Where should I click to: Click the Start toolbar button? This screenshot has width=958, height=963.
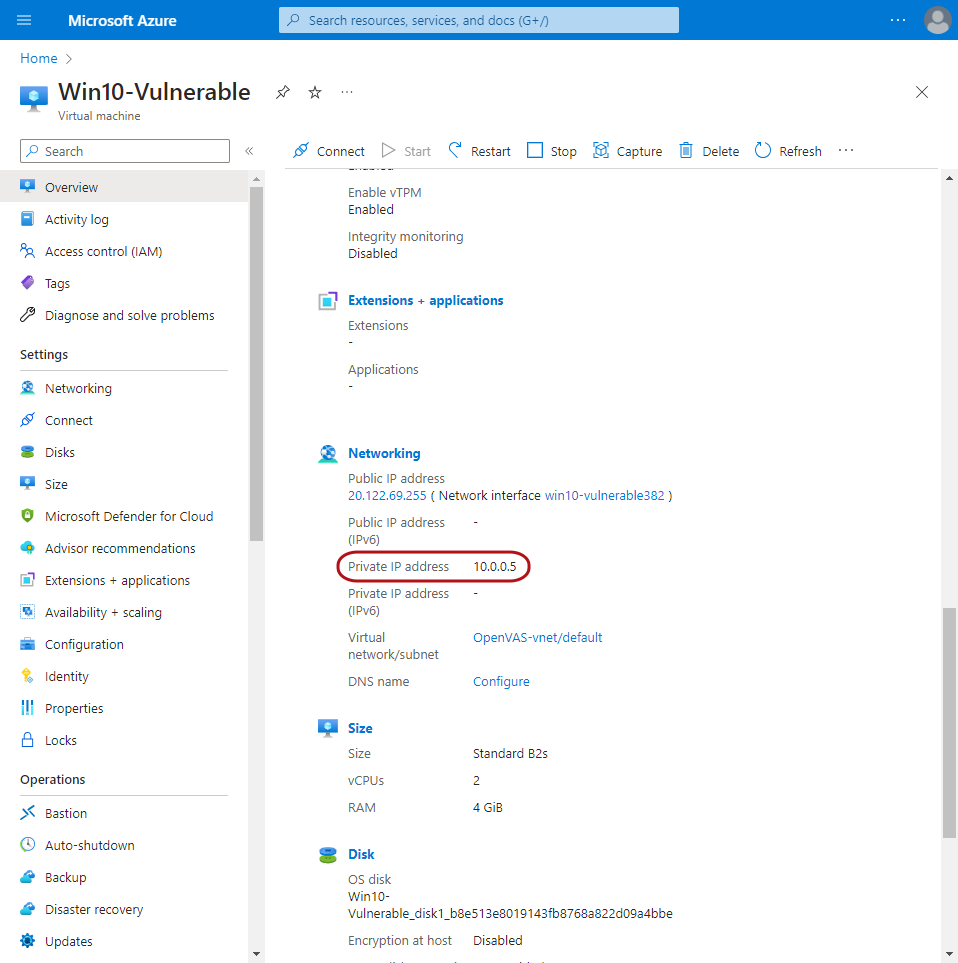406,150
